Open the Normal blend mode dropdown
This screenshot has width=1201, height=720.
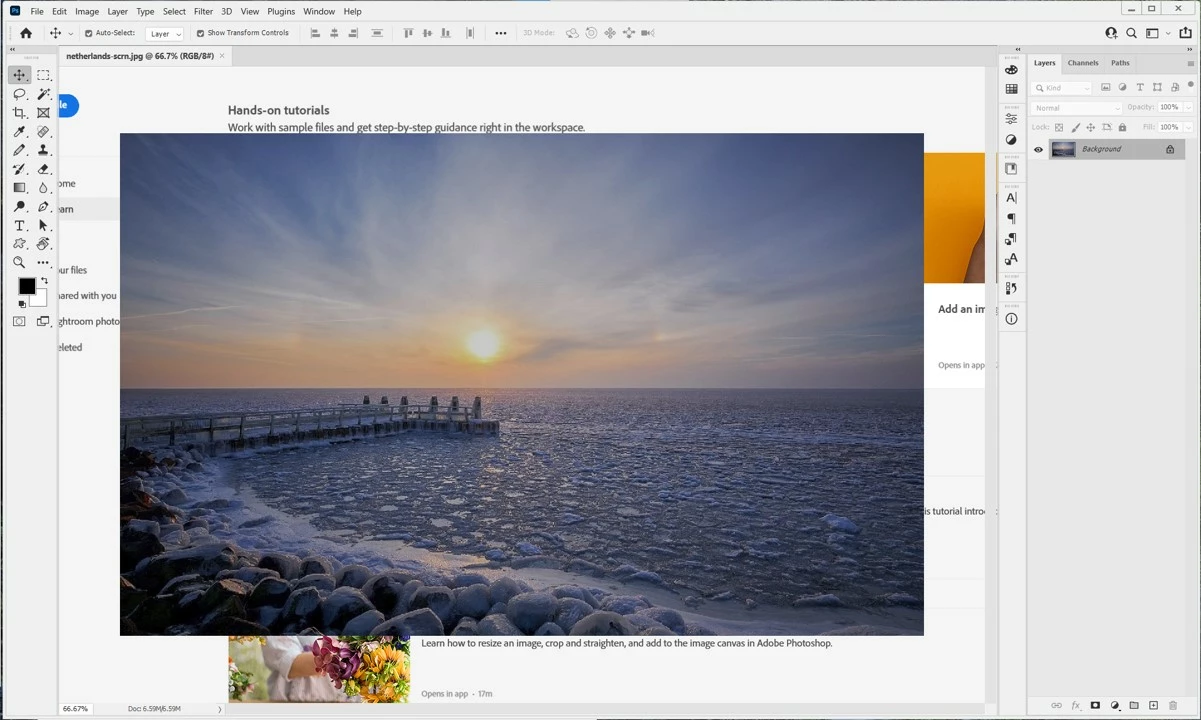click(1077, 108)
